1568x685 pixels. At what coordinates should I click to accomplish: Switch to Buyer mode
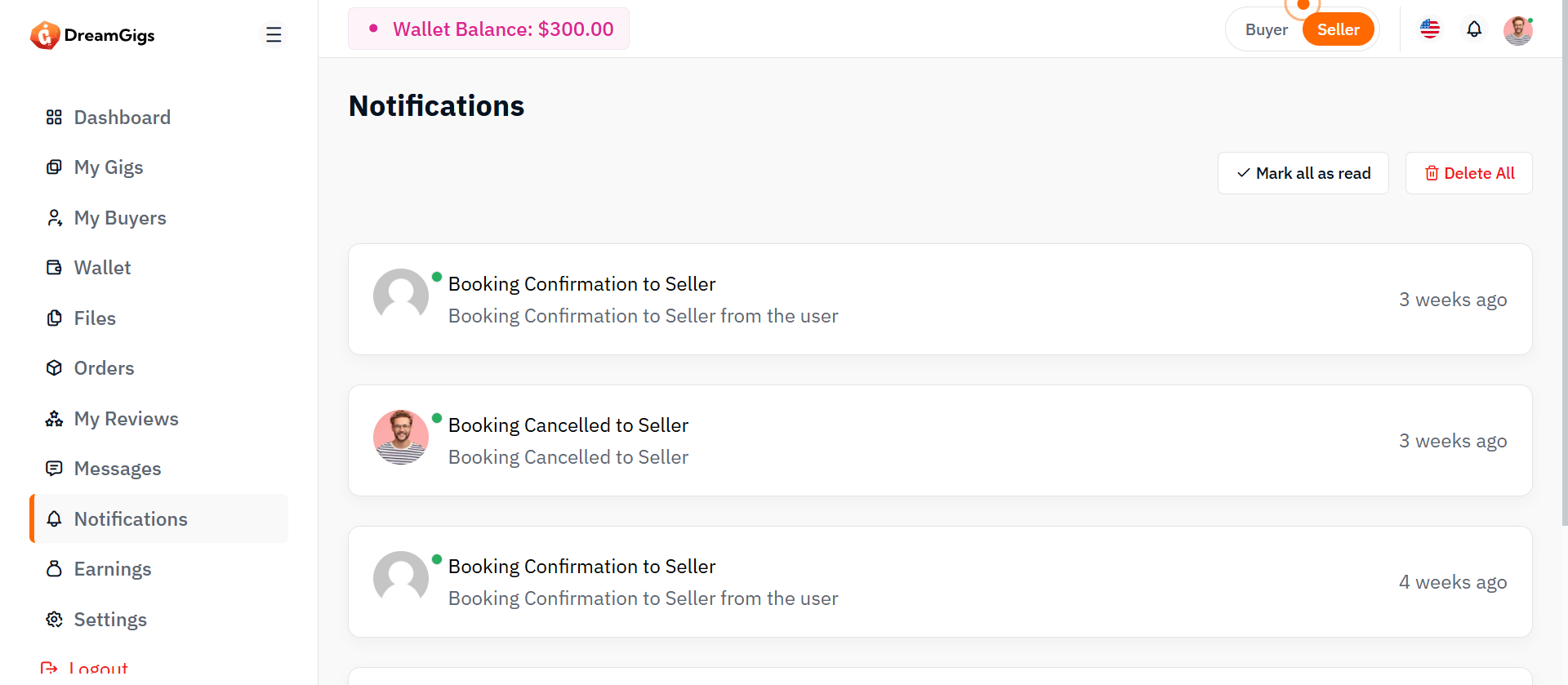point(1266,30)
